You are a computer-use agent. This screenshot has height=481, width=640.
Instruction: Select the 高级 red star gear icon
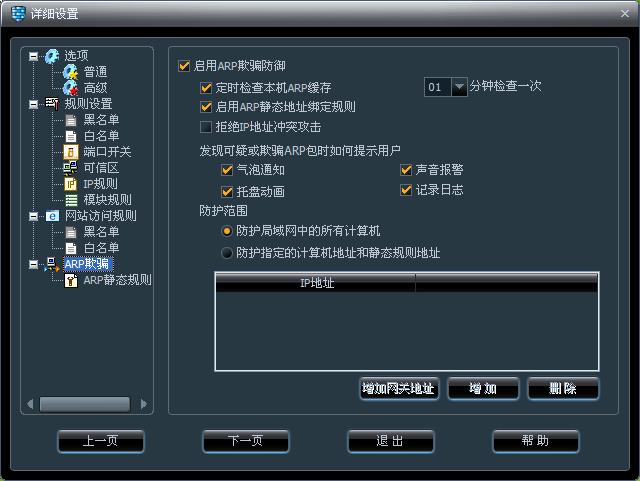pyautogui.click(x=70, y=88)
